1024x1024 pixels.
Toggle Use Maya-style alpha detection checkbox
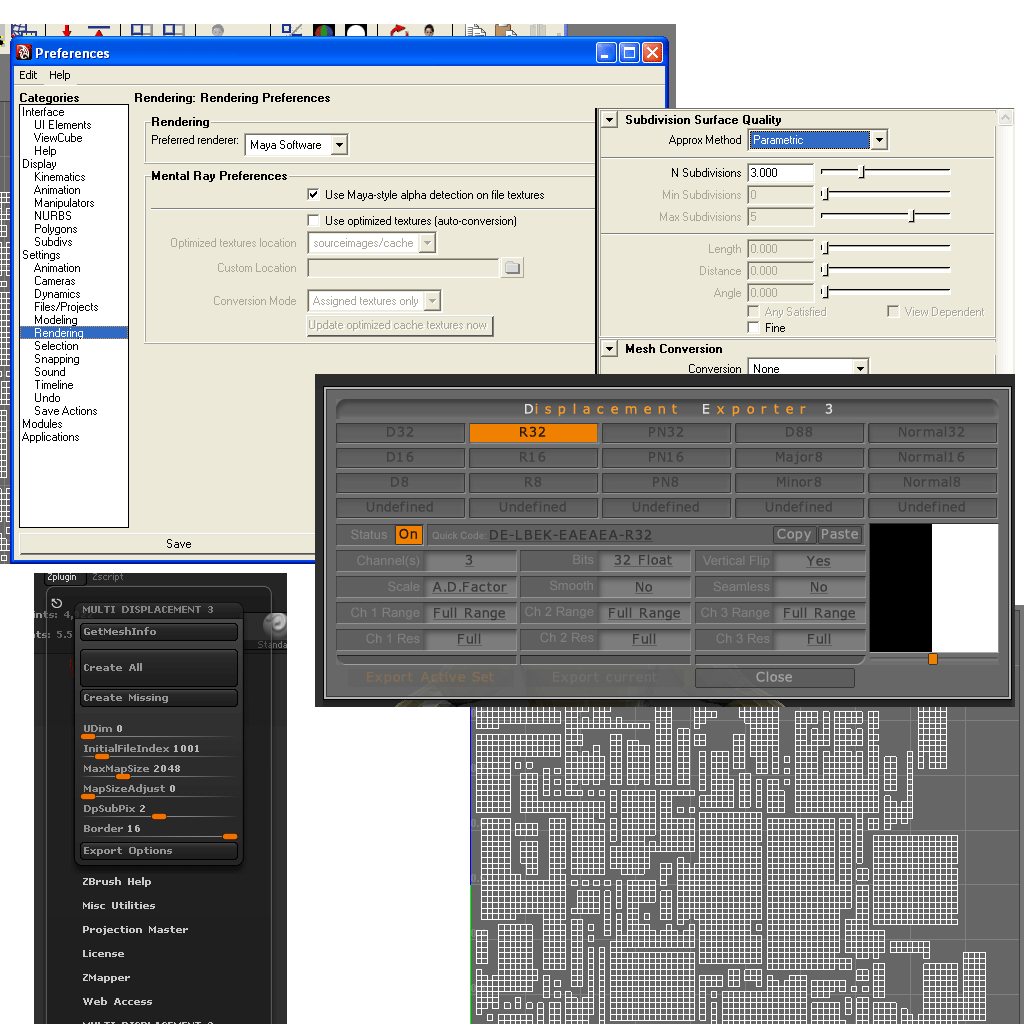pos(313,195)
